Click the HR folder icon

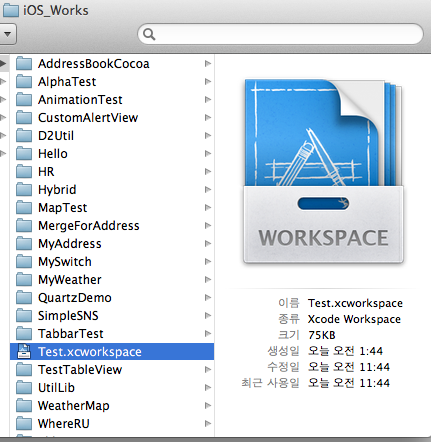(24, 171)
